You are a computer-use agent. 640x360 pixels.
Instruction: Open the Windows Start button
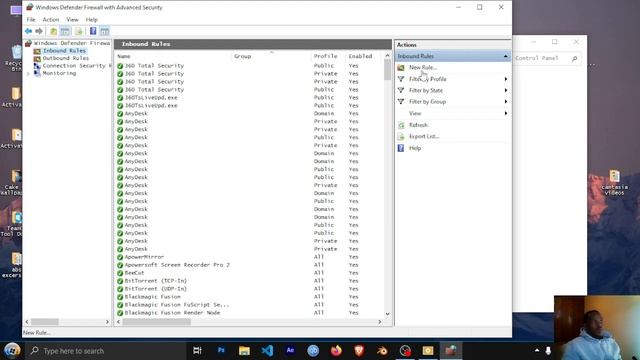point(12,351)
